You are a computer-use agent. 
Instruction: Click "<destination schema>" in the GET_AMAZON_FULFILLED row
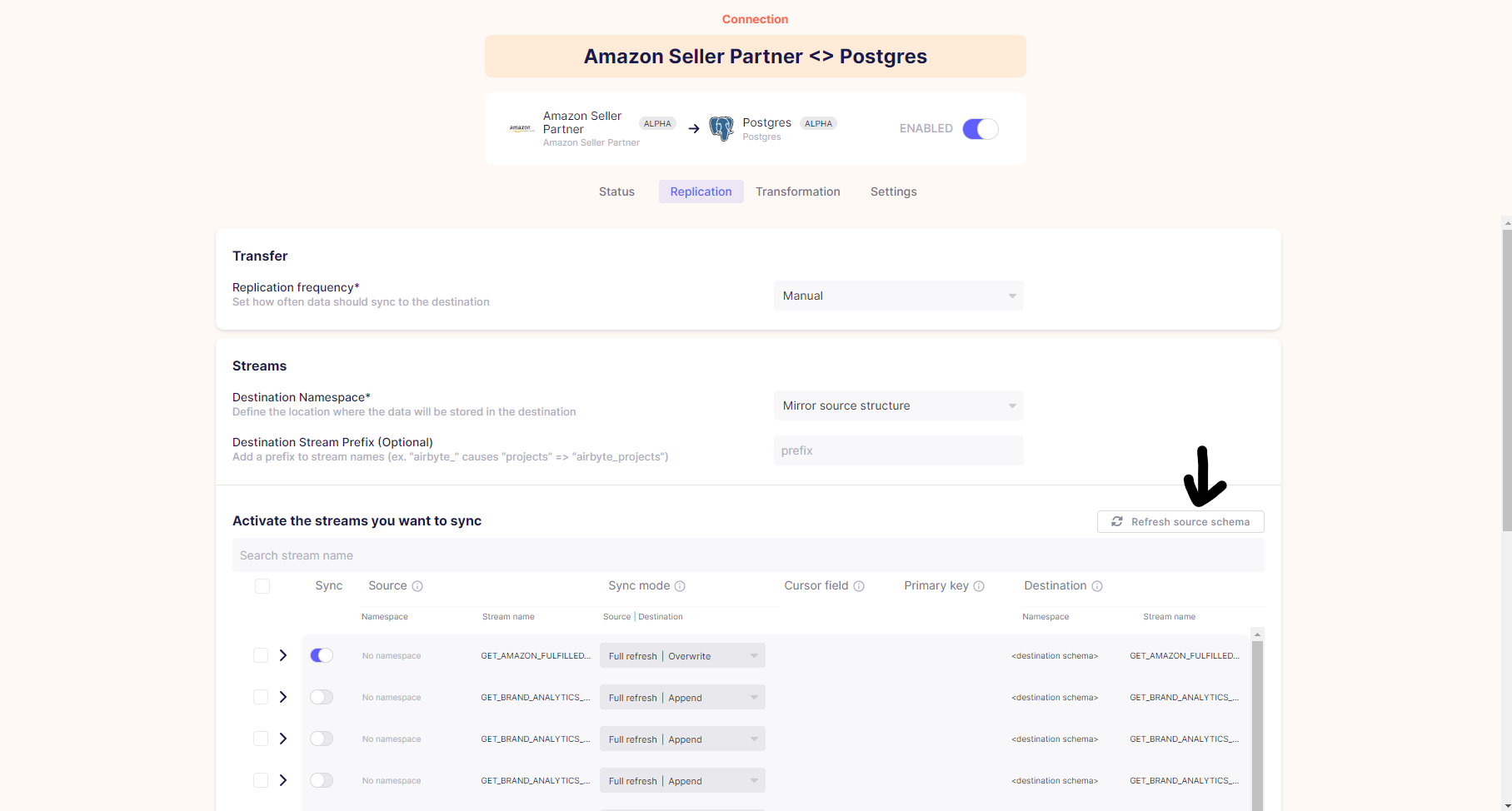click(x=1055, y=656)
